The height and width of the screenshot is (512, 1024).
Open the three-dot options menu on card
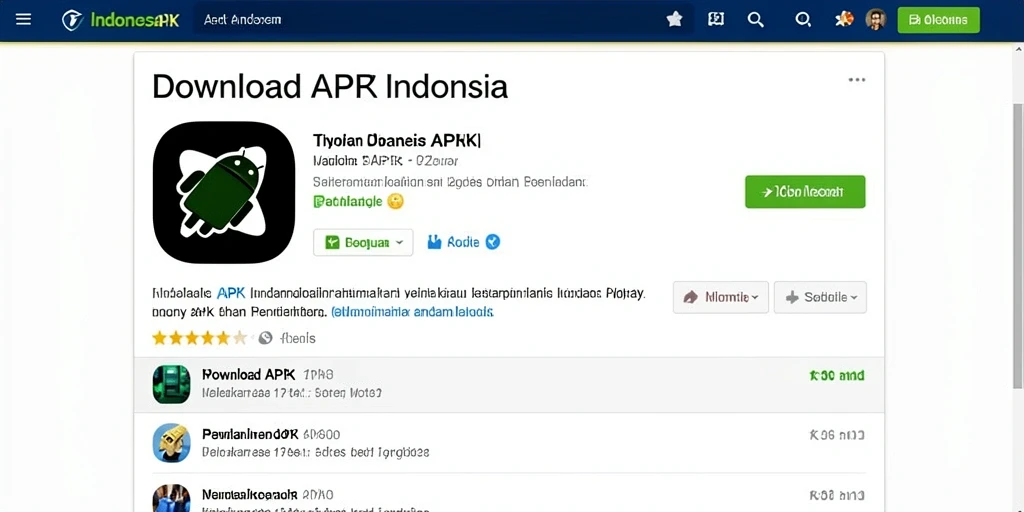(857, 80)
